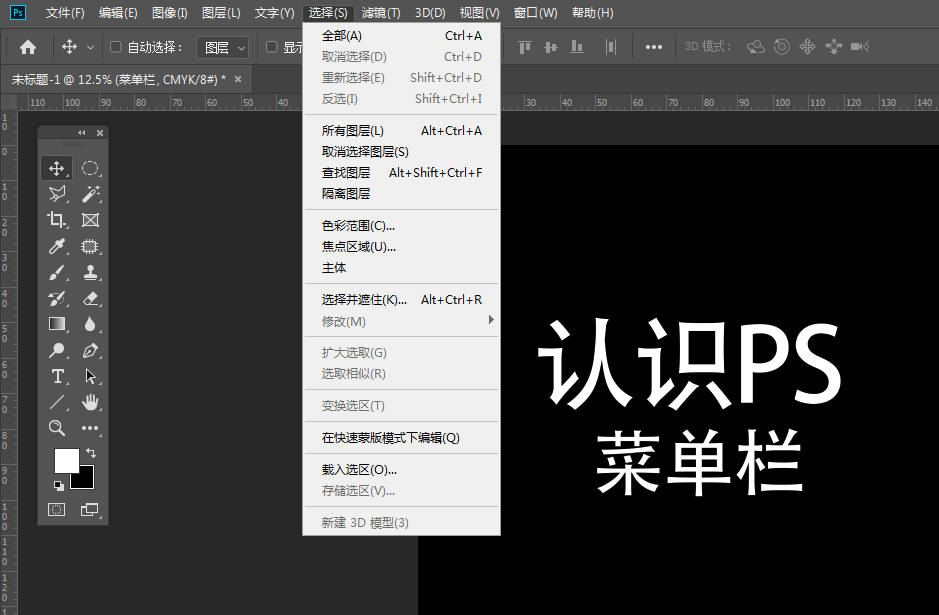The image size is (939, 615).
Task: Pick the Eyedropper tool
Action: [57, 247]
